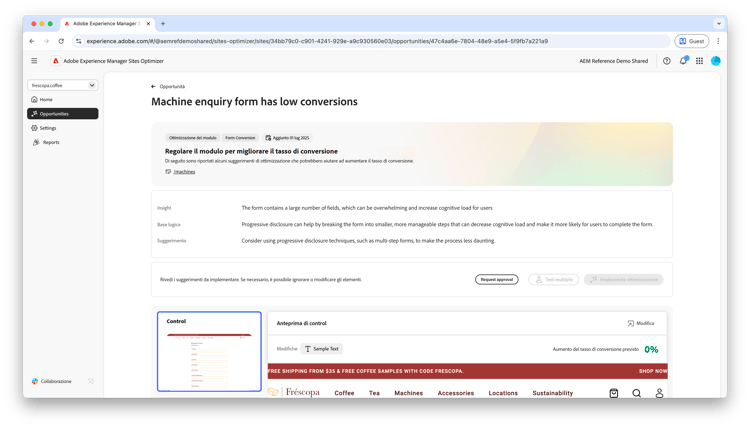The image size is (750, 428).
Task: Click Modifica in preview header
Action: click(641, 323)
